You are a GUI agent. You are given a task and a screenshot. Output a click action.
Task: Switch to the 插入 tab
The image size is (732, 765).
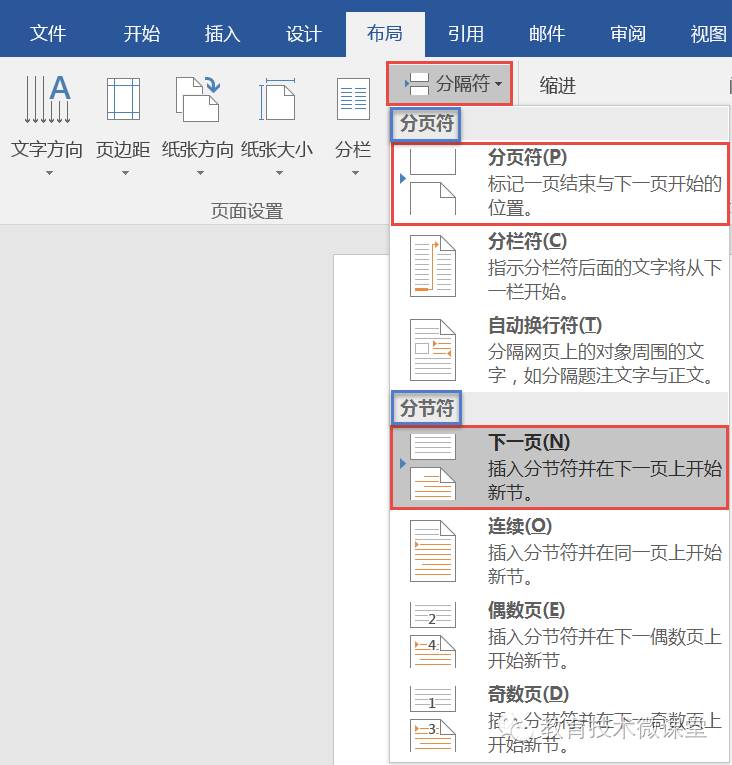pyautogui.click(x=223, y=34)
